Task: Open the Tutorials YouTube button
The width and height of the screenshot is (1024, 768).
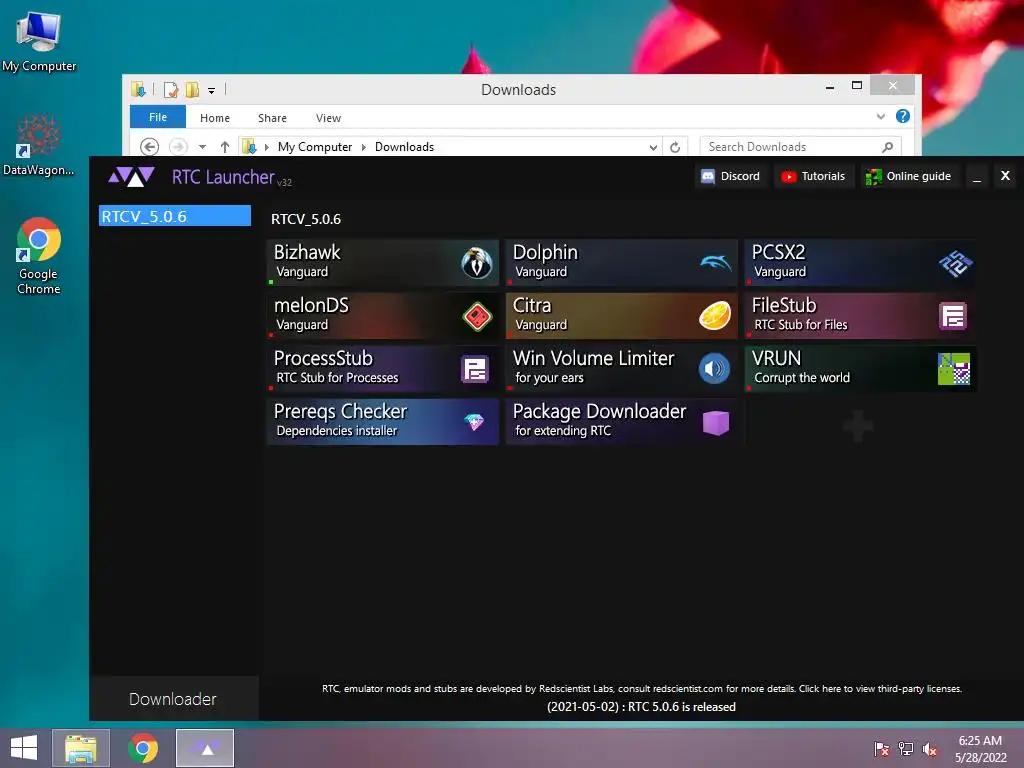Action: (x=814, y=176)
